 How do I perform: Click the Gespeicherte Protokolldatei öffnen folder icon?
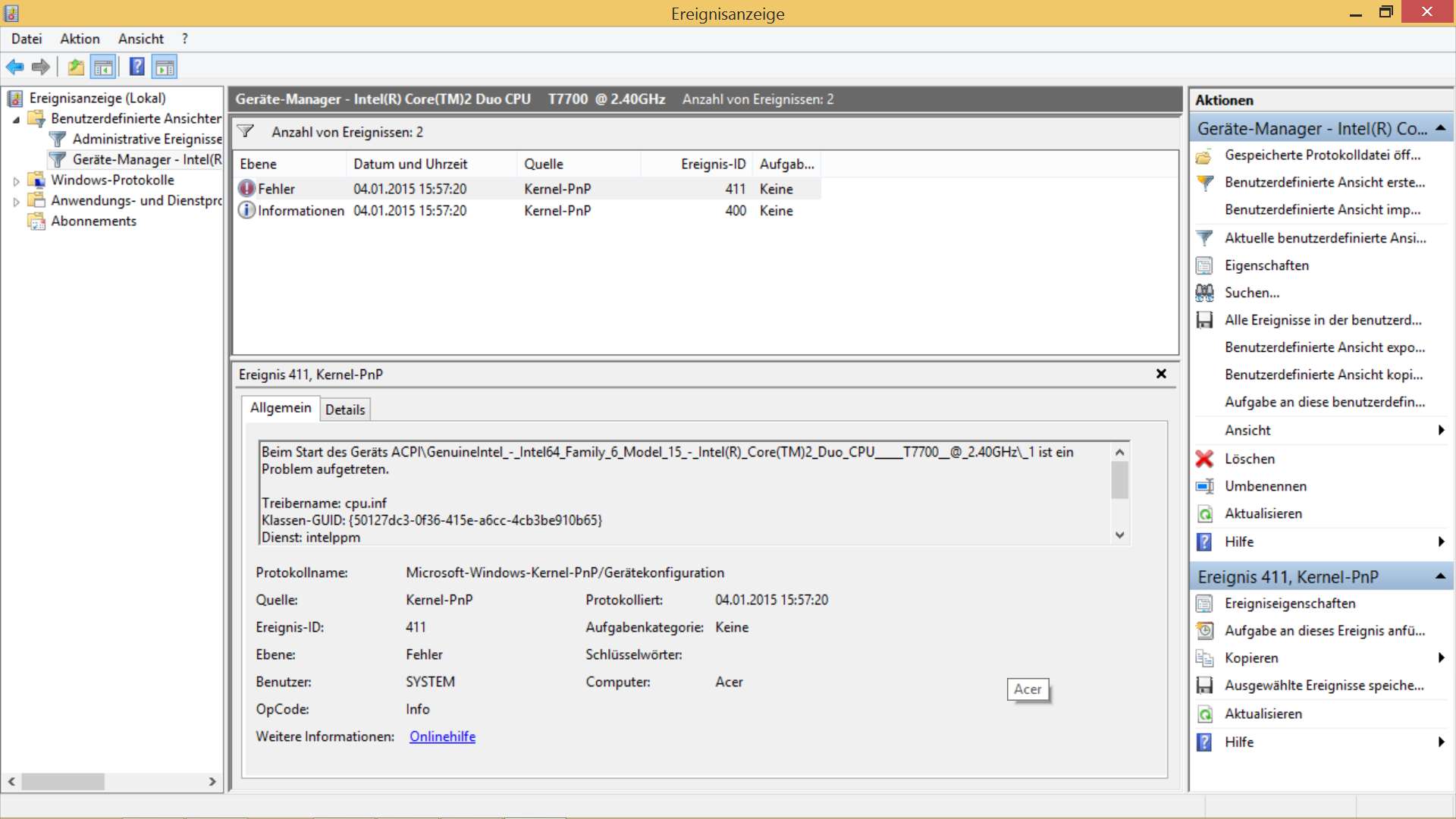[1204, 155]
